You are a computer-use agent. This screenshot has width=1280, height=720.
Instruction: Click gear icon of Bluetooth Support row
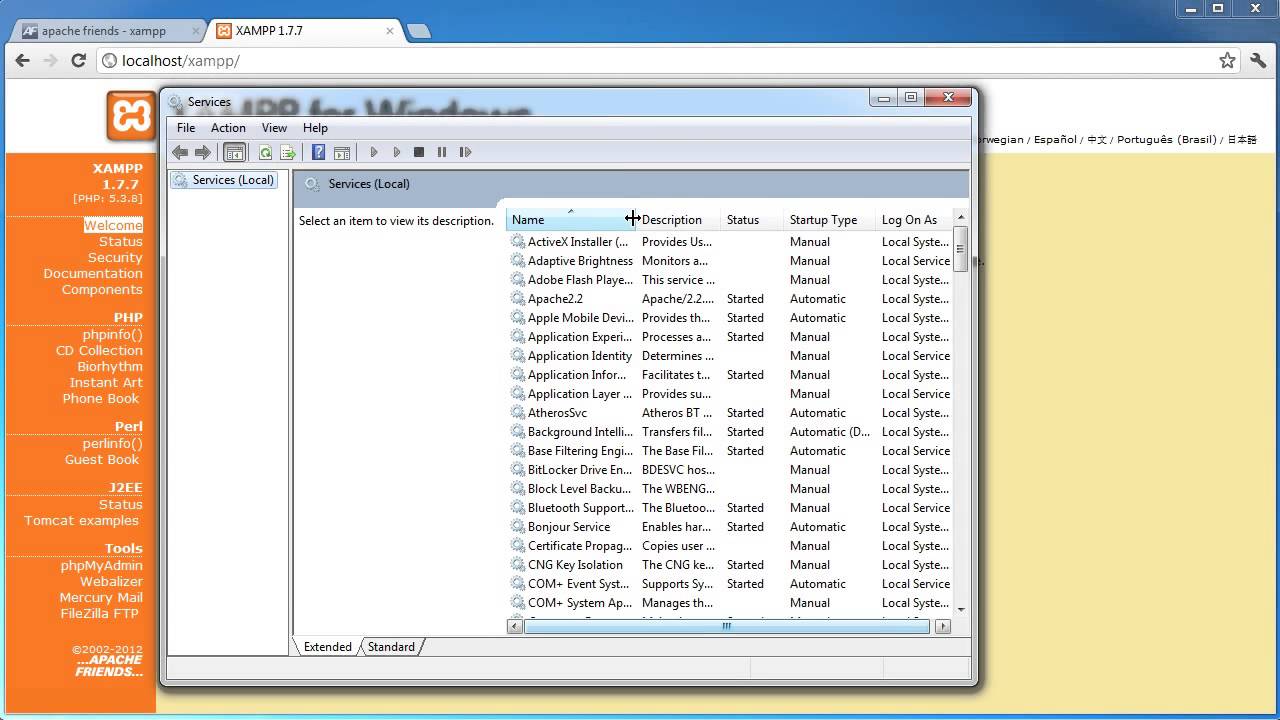pyautogui.click(x=518, y=507)
